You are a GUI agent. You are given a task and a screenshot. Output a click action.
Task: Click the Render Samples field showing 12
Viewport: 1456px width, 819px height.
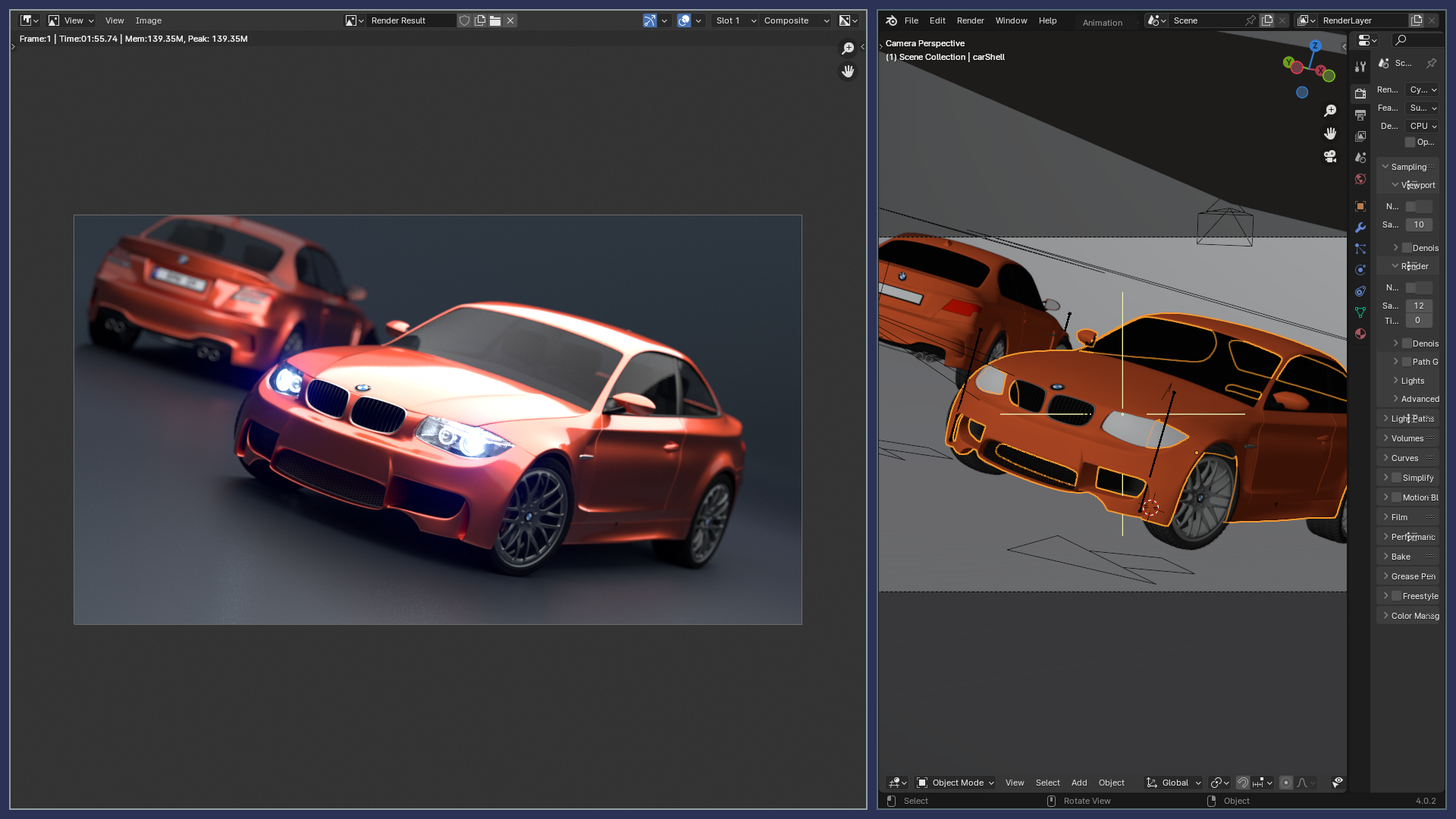(1419, 306)
